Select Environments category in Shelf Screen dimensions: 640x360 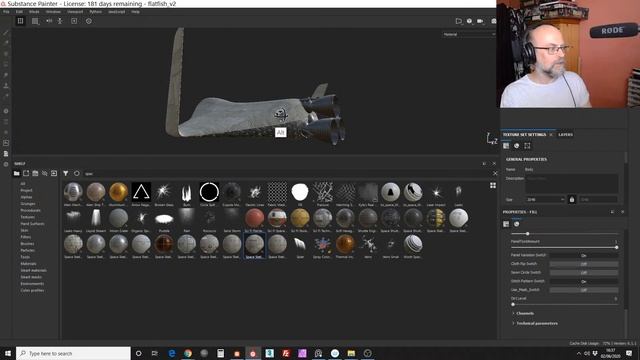[x=32, y=284]
